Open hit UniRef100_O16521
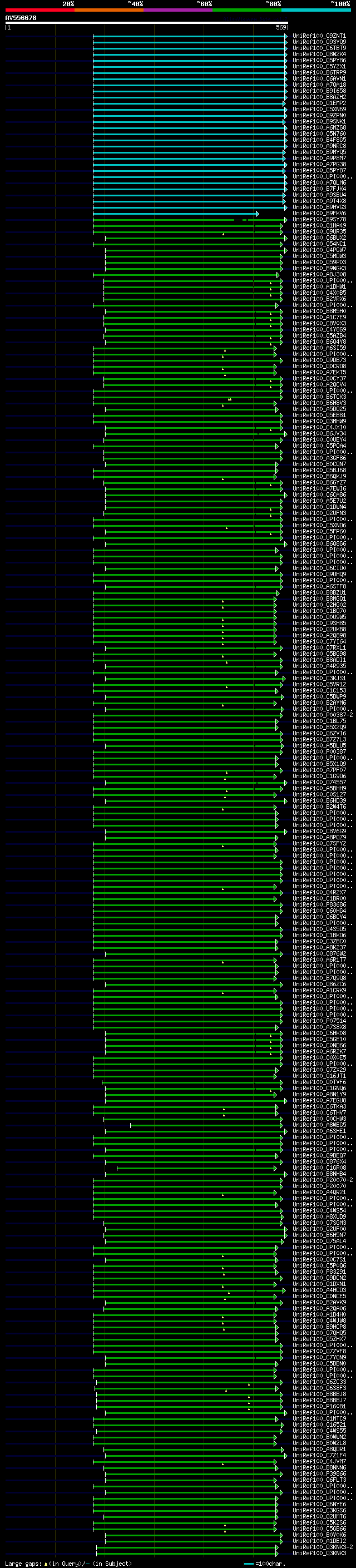 [319, 1424]
